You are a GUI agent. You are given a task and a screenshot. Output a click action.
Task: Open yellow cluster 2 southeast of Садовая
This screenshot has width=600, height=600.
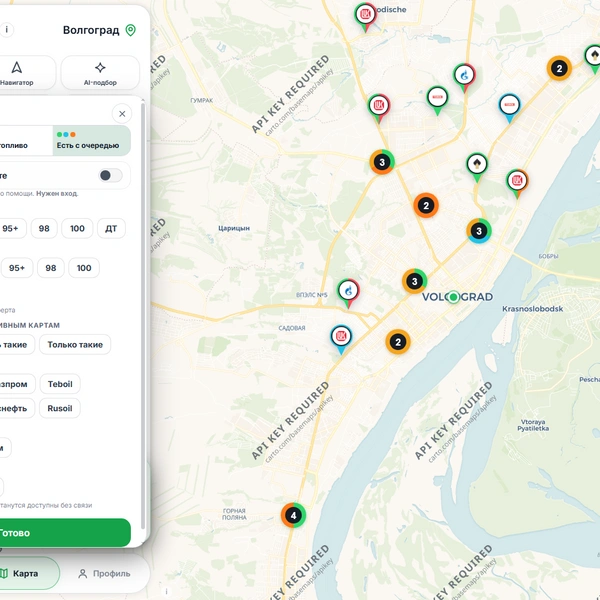pos(398,342)
